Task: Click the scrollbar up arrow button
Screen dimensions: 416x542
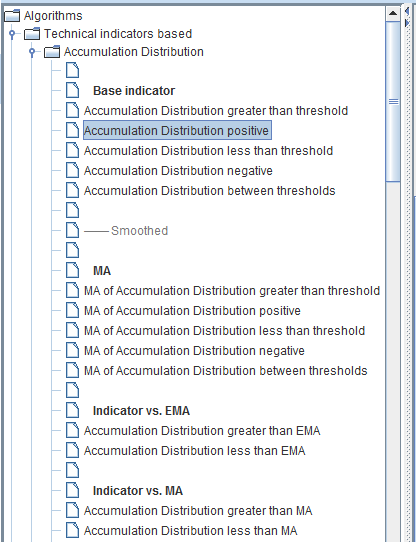Action: [393, 13]
